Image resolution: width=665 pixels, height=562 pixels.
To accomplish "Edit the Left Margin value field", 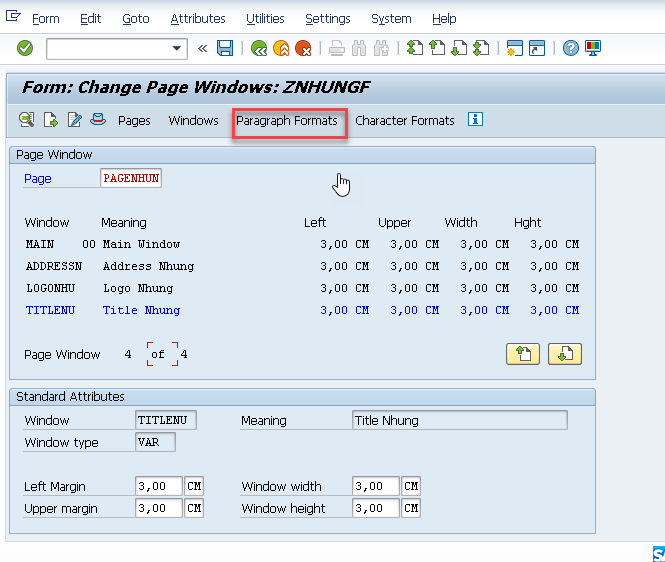I will 159,486.
